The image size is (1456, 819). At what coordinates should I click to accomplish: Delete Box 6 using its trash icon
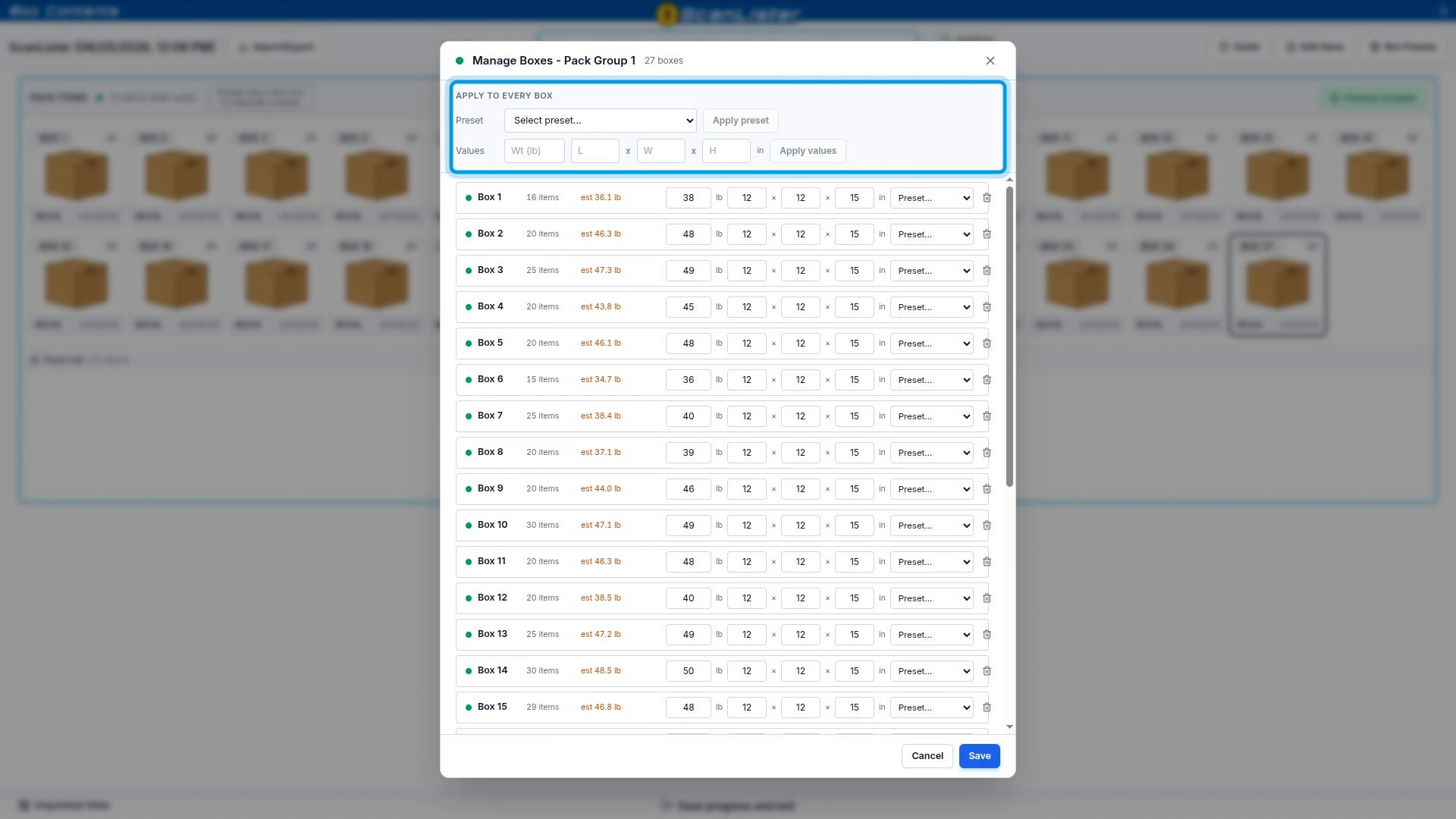[987, 380]
